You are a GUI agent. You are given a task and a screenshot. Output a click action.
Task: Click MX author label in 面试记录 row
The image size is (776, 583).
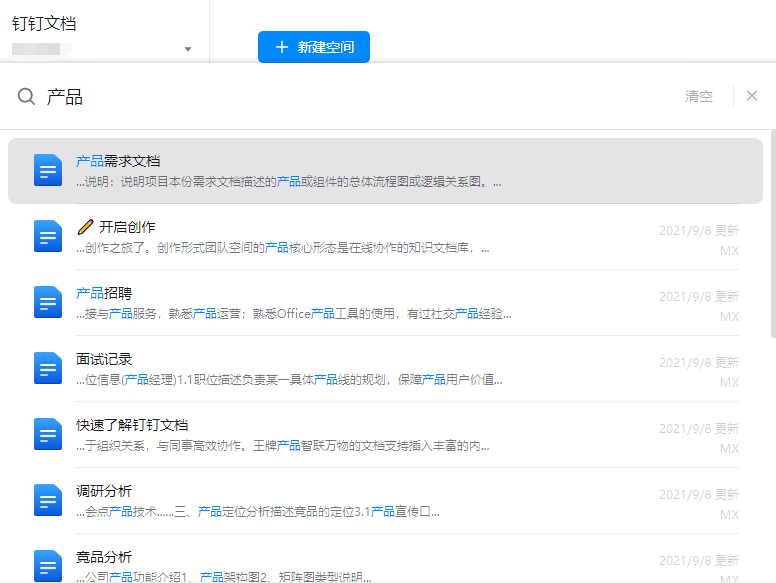point(729,383)
